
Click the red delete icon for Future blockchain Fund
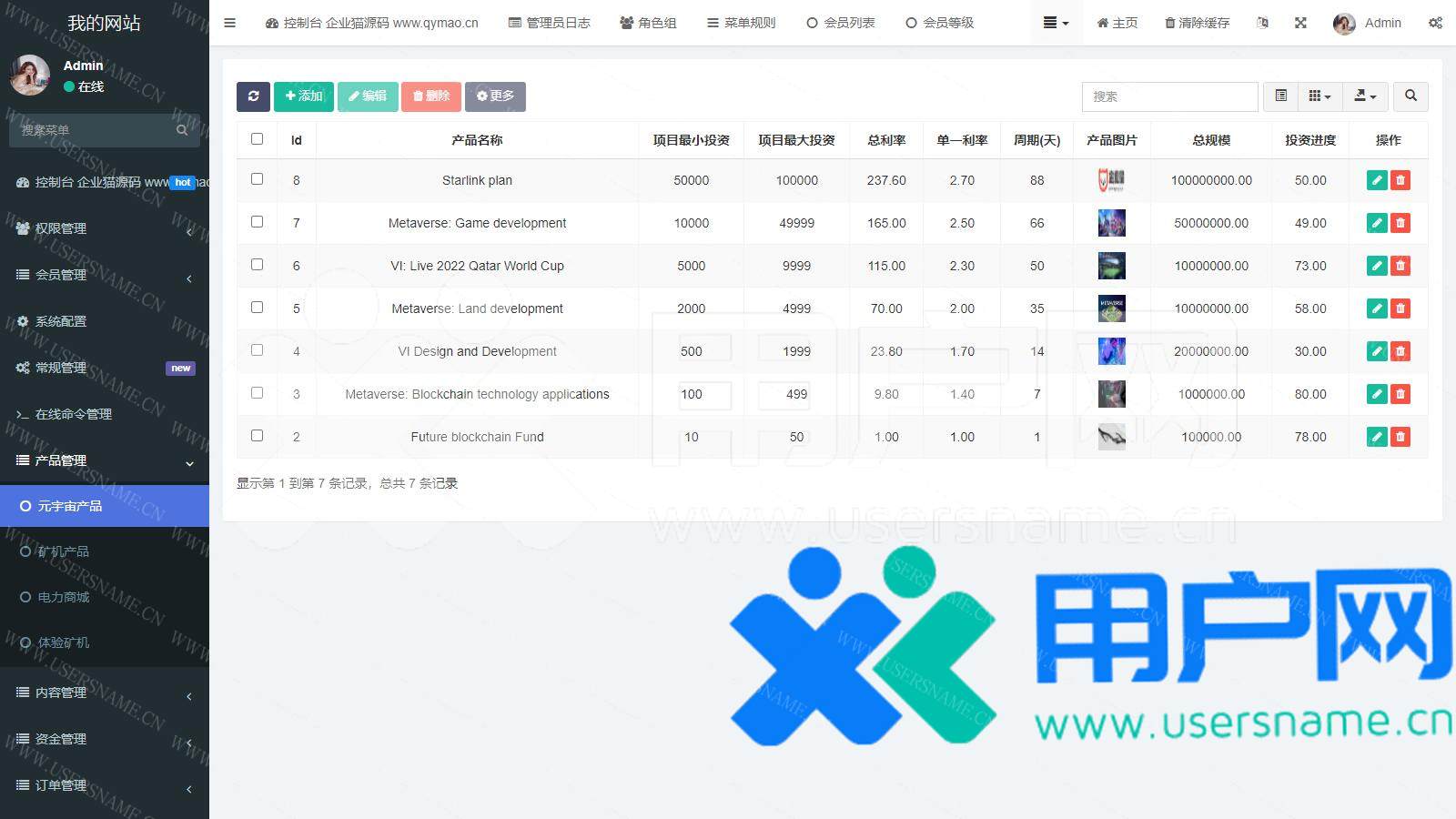click(1400, 437)
